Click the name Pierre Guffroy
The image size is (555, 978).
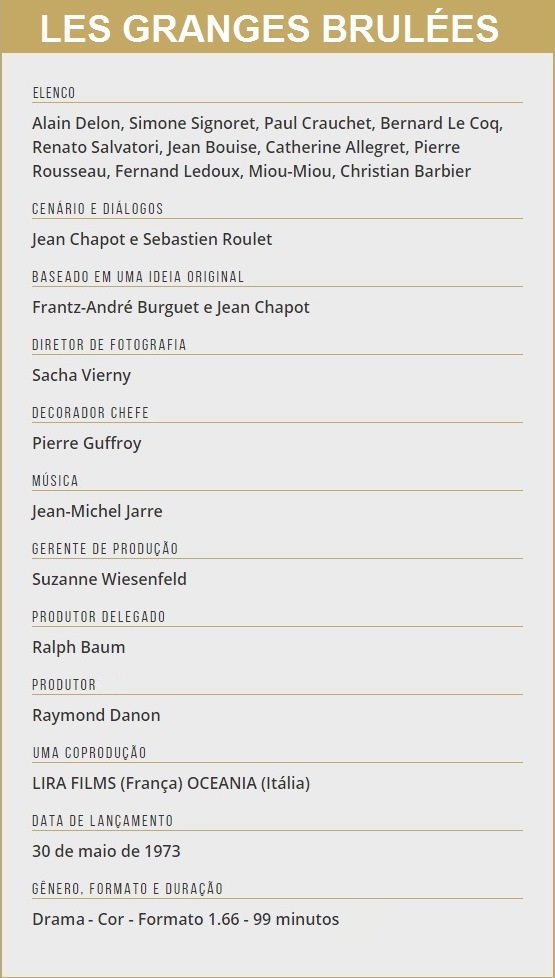87,443
